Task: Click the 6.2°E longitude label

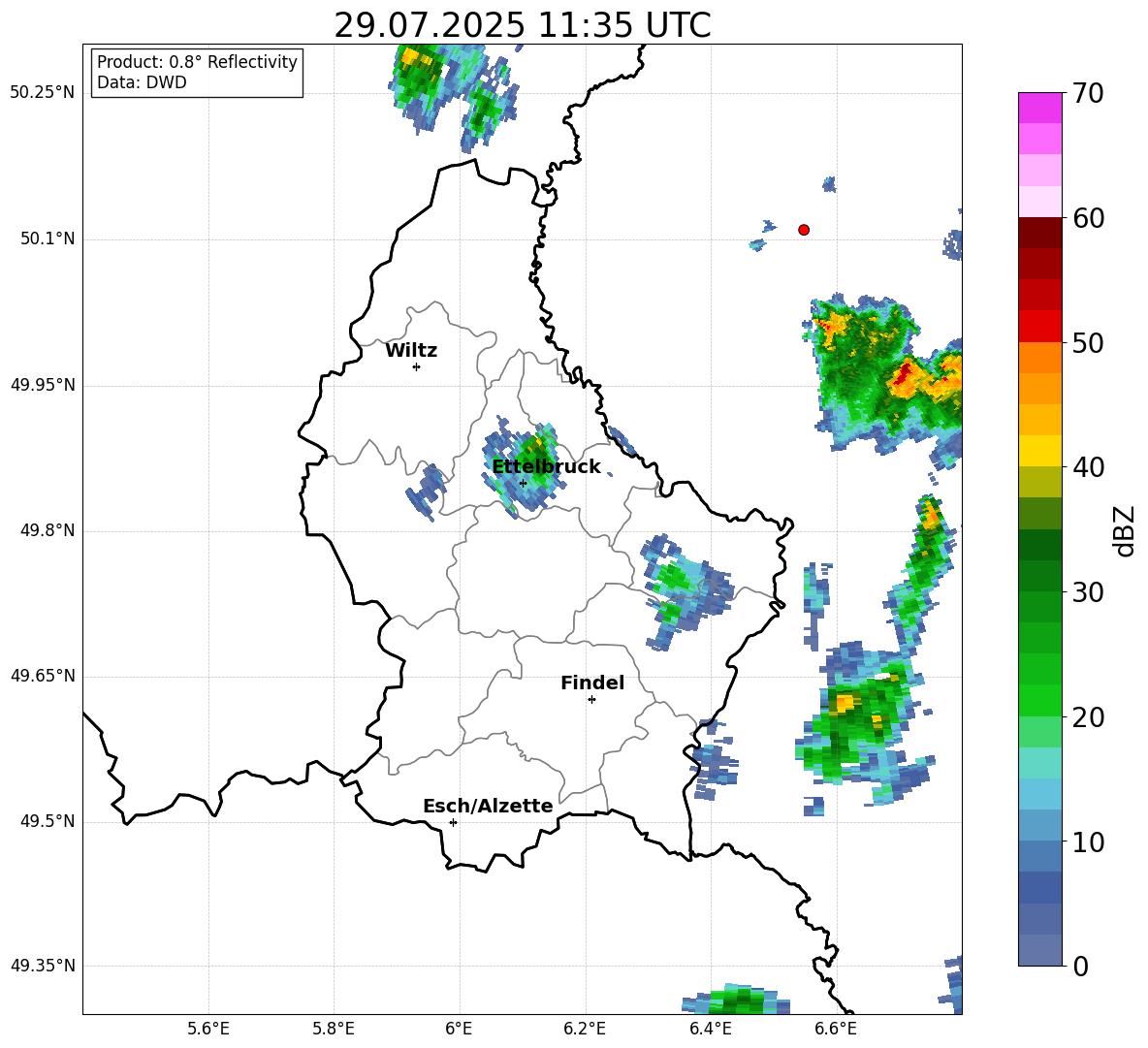Action: click(x=585, y=1029)
